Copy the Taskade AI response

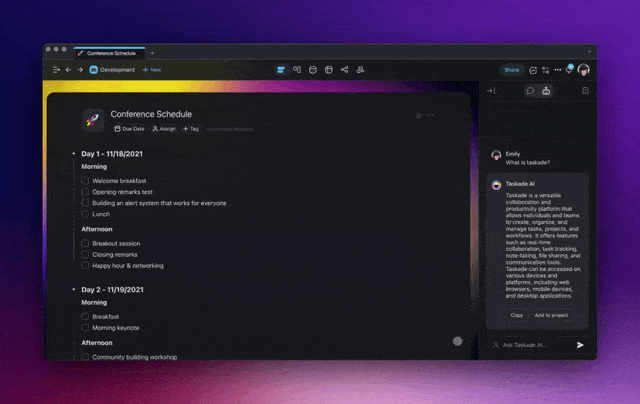tap(517, 315)
